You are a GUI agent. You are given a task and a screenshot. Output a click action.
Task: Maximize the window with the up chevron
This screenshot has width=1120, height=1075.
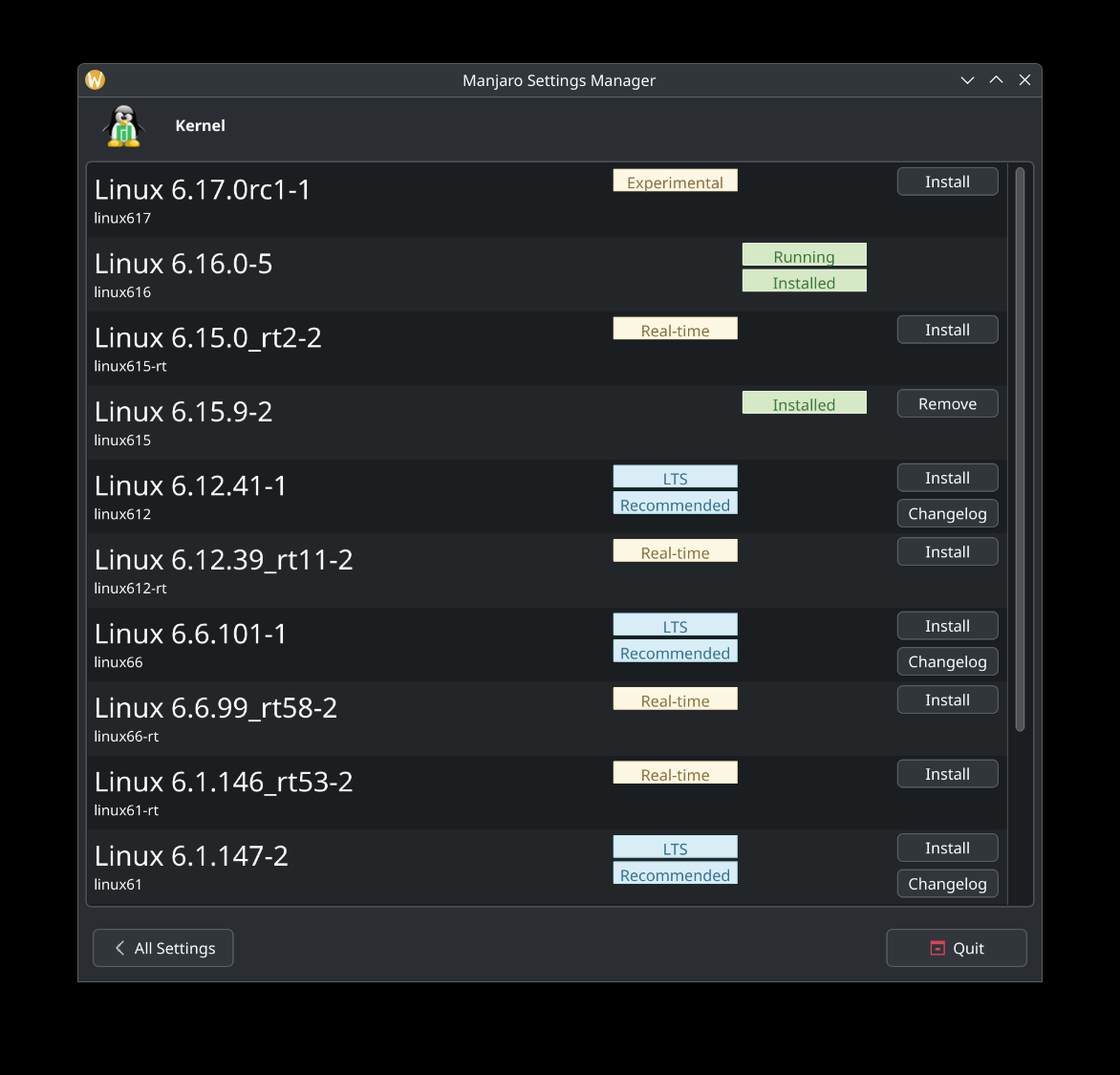coord(996,80)
